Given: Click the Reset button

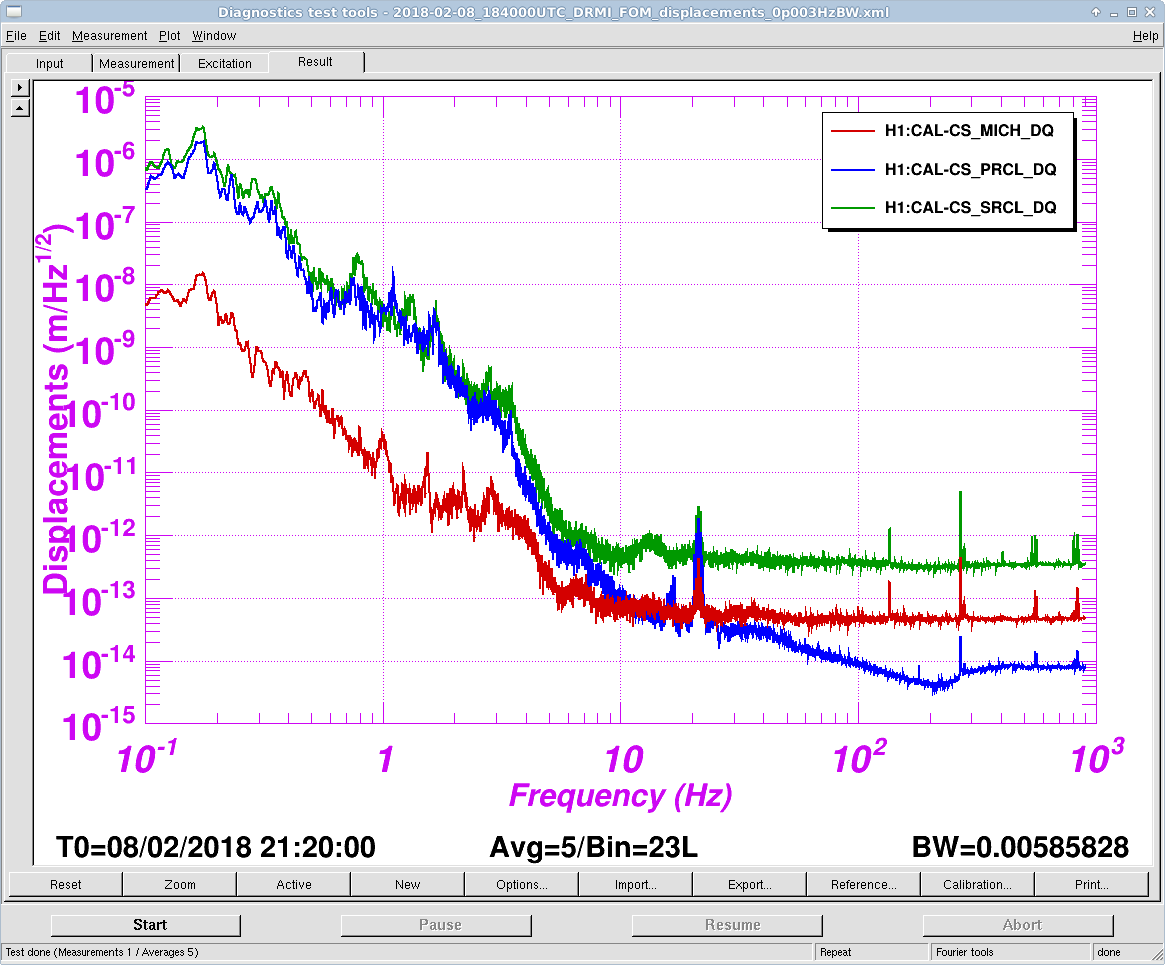Looking at the screenshot, I should (x=66, y=884).
